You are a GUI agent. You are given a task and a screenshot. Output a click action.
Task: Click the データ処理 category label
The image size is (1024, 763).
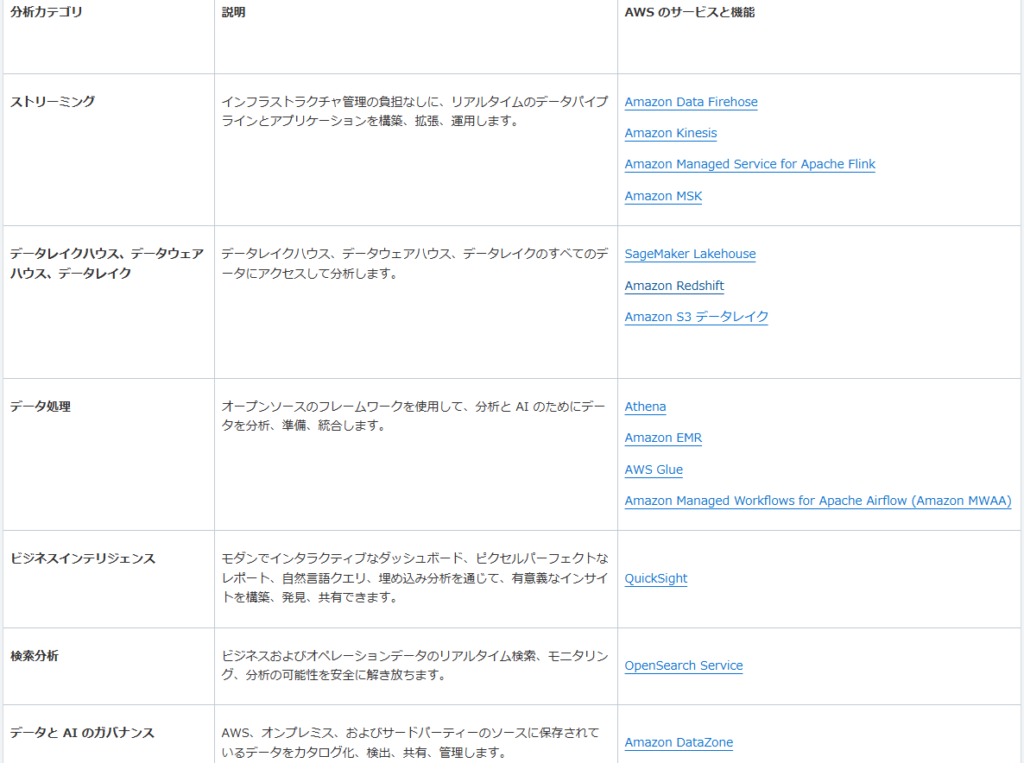pos(41,407)
